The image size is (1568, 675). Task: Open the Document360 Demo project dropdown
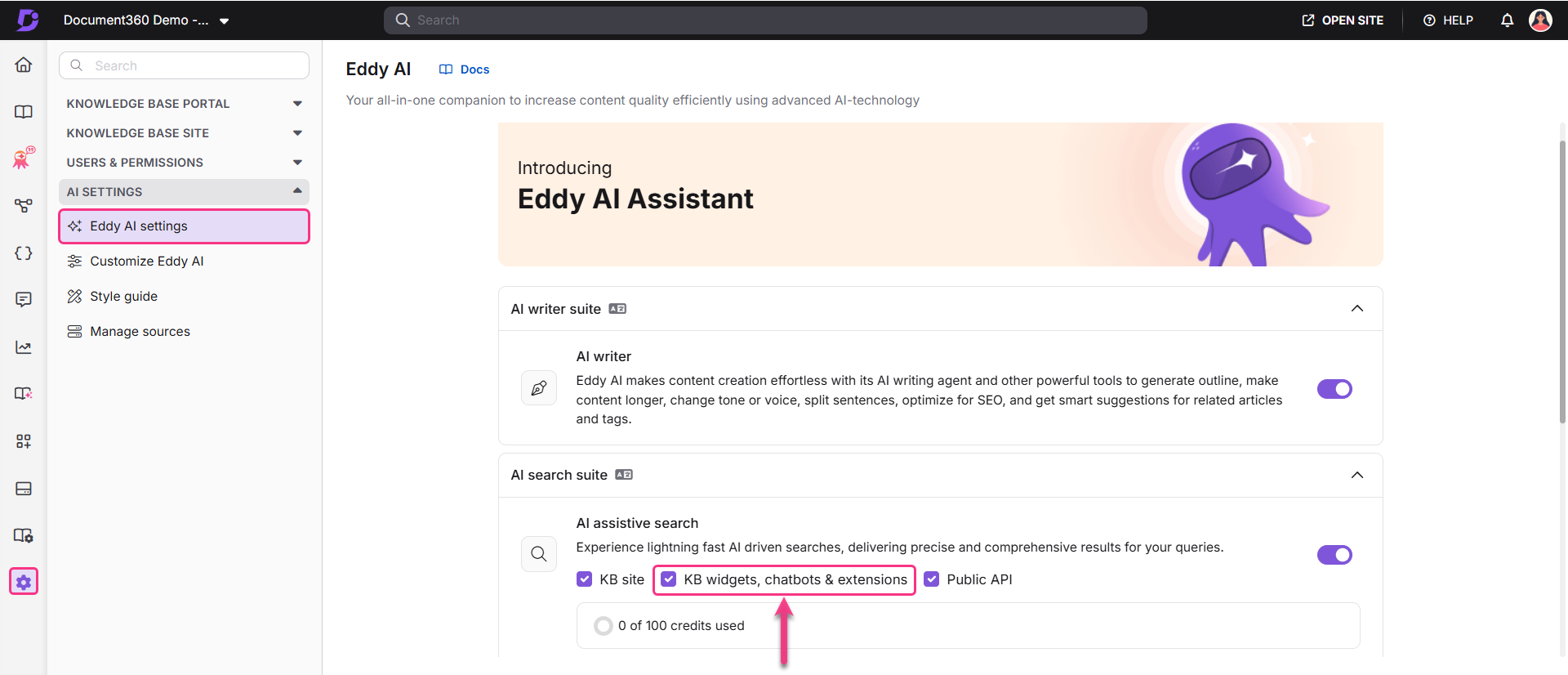coord(146,20)
